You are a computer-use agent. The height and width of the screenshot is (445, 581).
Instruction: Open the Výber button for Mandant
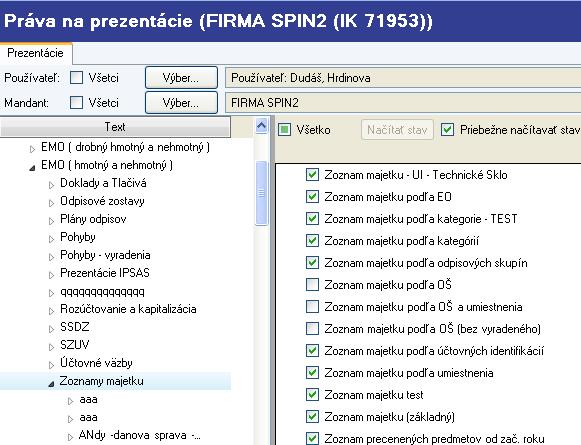(181, 102)
